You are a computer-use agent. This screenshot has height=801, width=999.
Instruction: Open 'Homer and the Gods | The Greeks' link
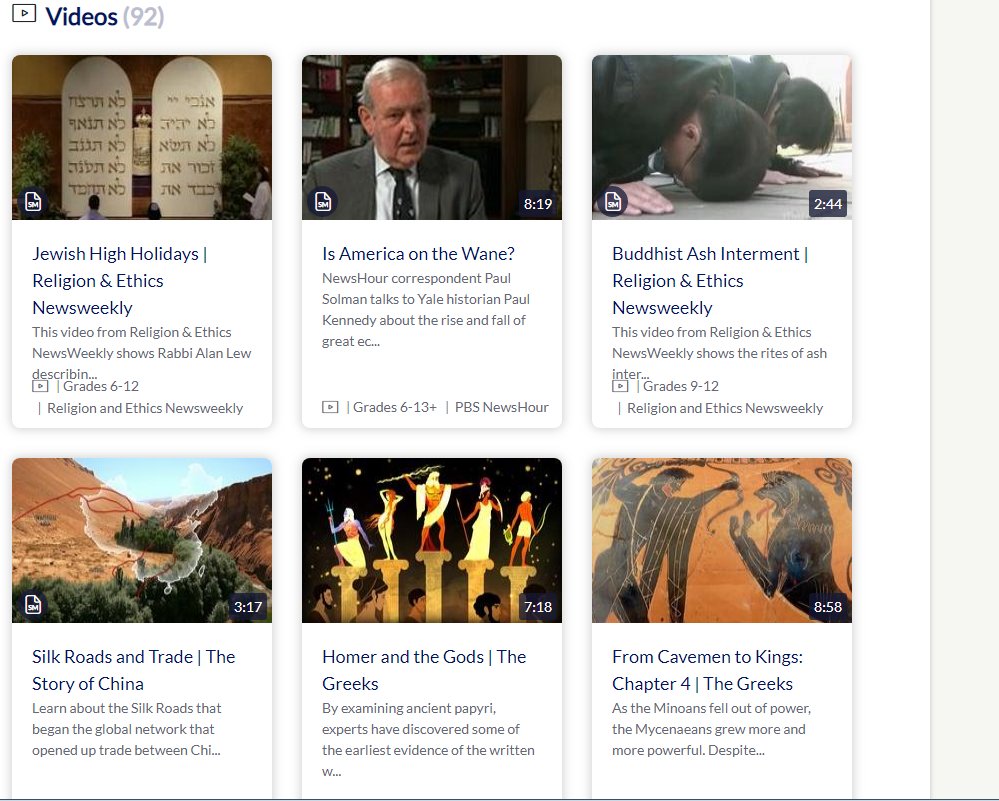(424, 670)
